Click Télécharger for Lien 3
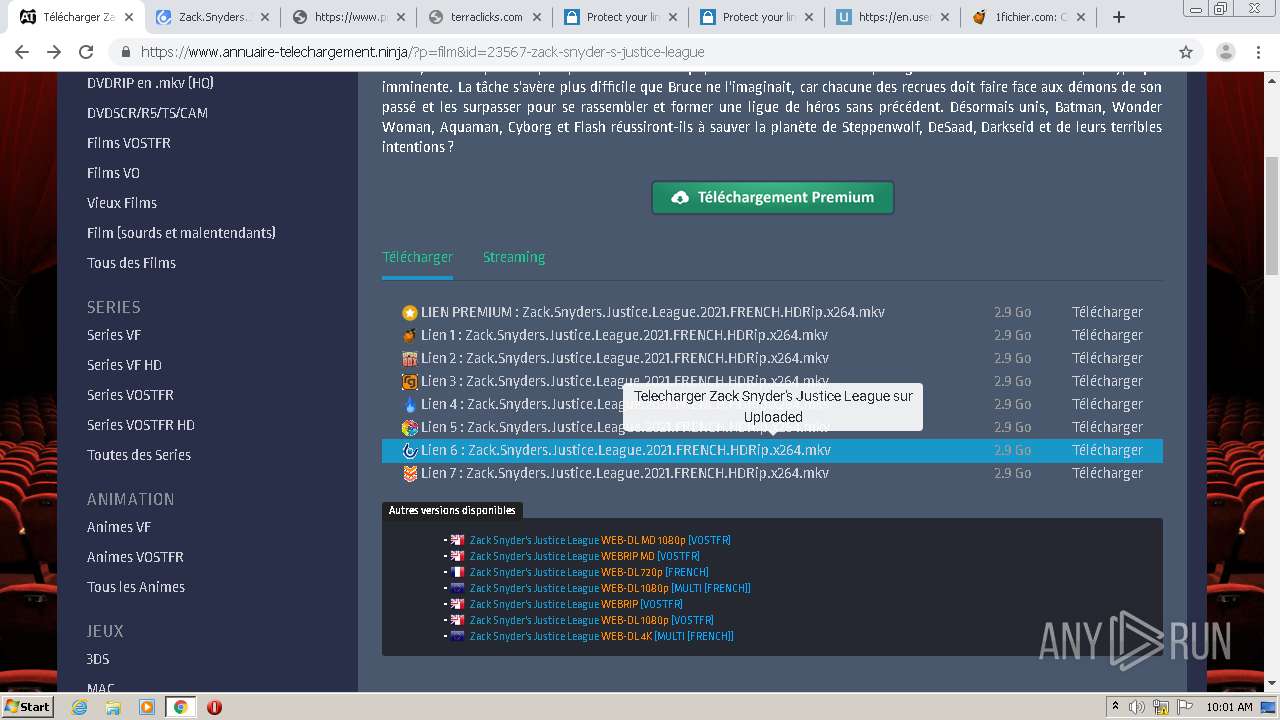 click(x=1107, y=381)
